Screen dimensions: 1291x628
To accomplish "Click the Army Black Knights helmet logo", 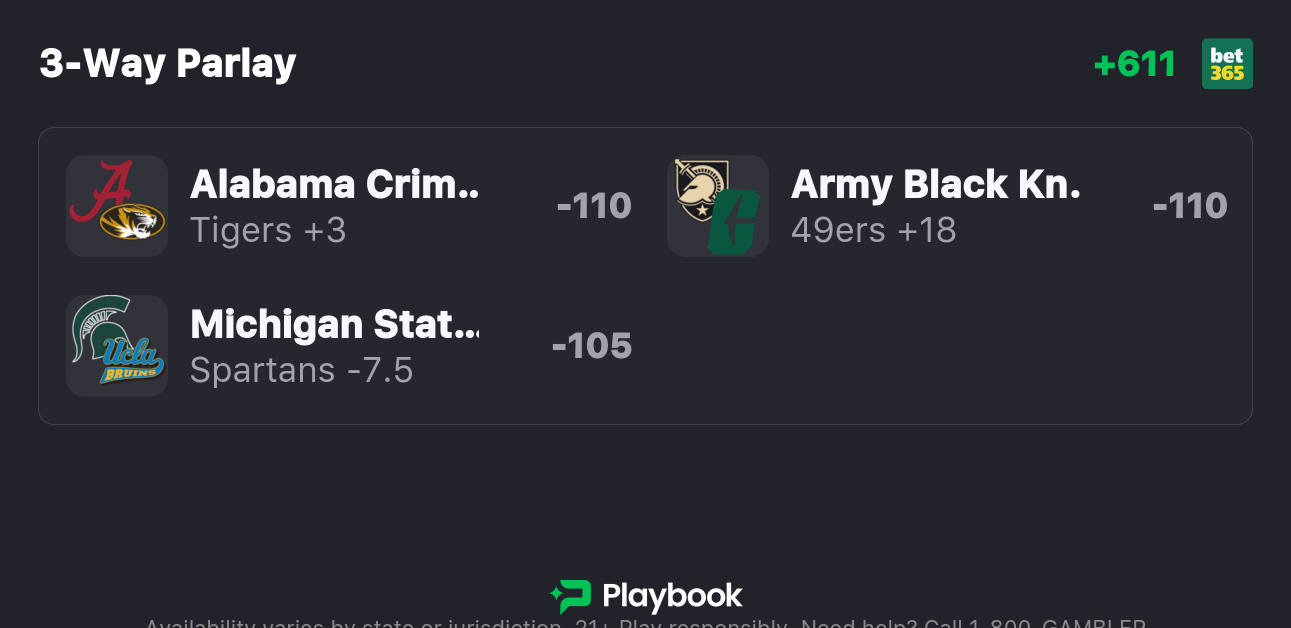I will point(695,190).
